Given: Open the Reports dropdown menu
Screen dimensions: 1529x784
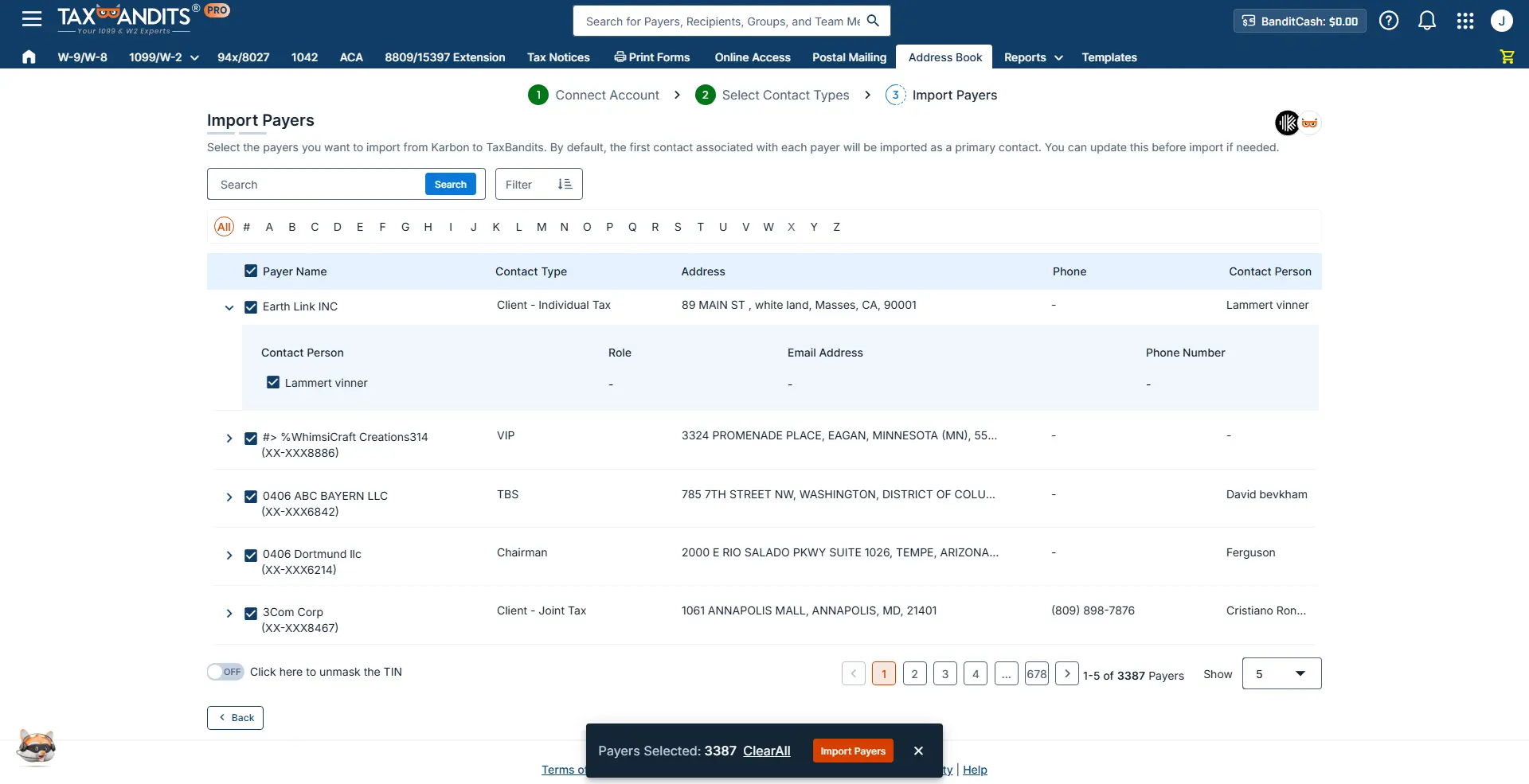Looking at the screenshot, I should coord(1033,57).
